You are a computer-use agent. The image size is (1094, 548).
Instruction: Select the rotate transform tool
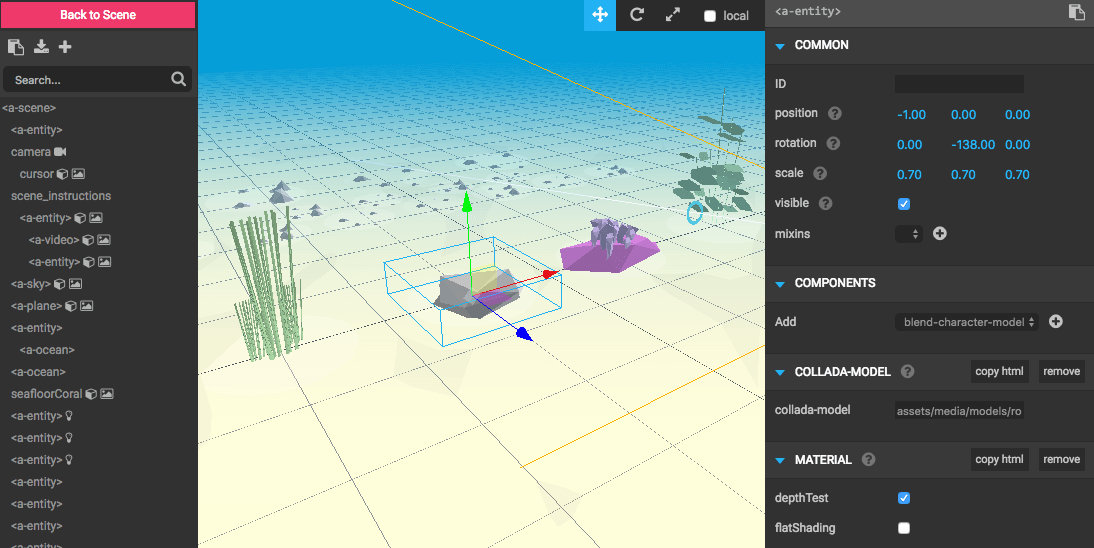(636, 15)
